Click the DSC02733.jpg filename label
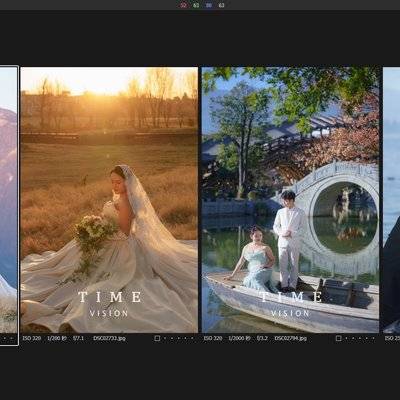 (x=109, y=338)
